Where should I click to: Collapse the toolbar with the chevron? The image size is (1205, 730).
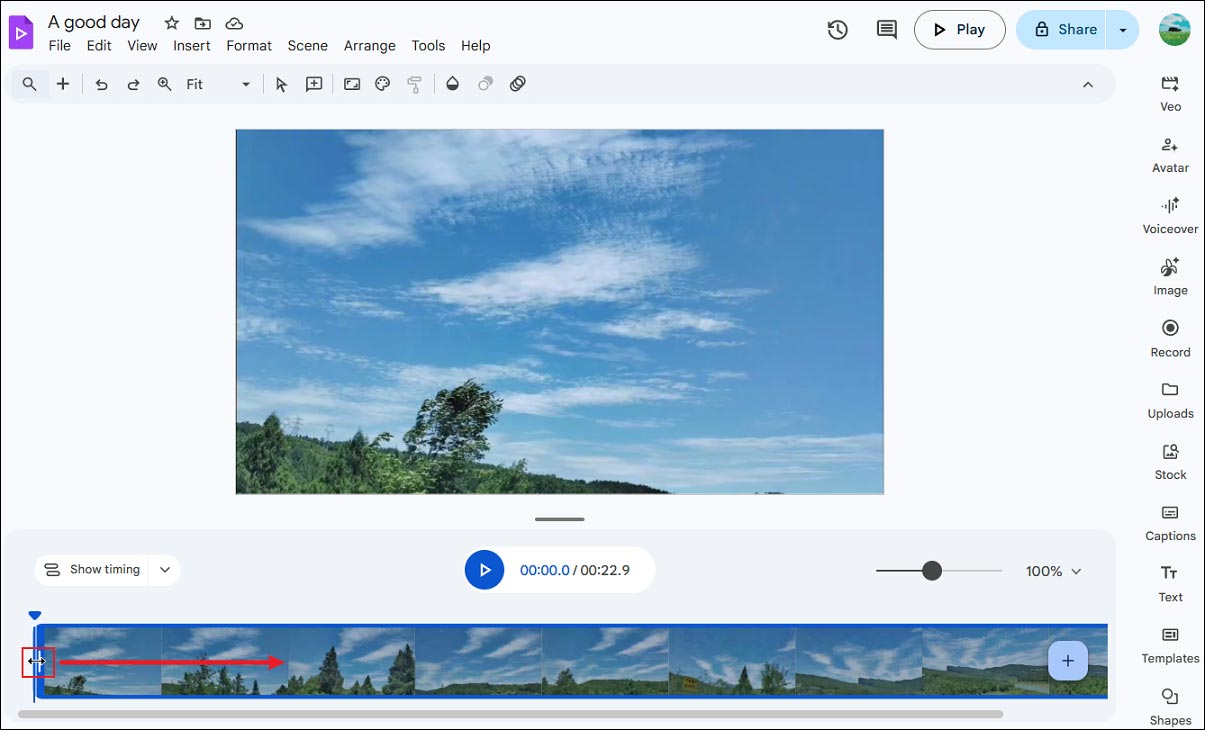pyautogui.click(x=1088, y=84)
